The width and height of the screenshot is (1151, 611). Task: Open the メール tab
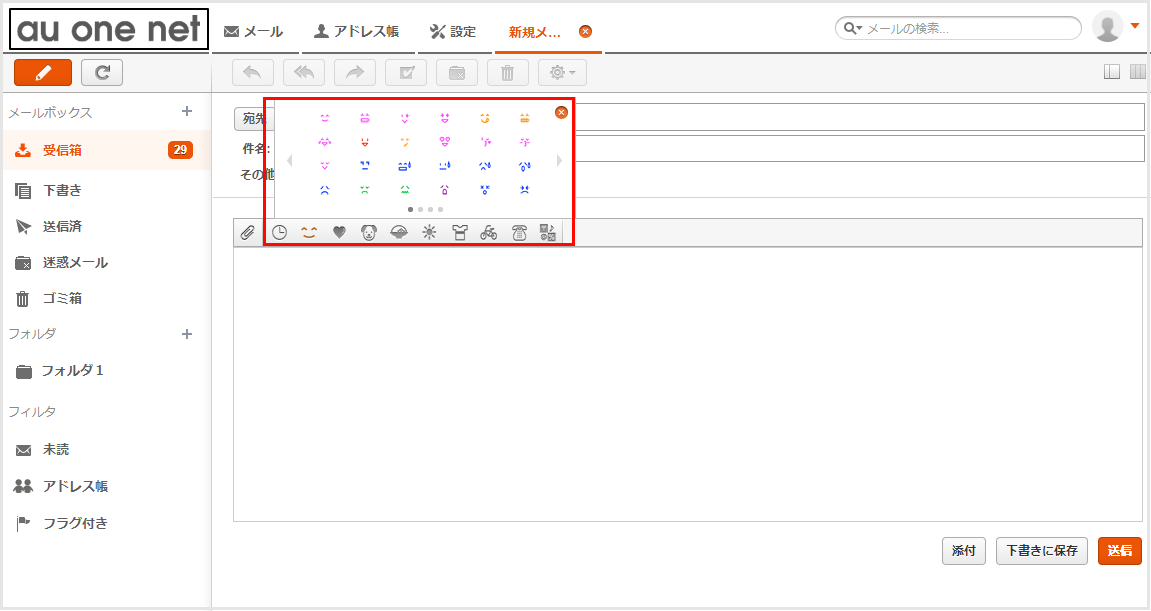[x=254, y=32]
